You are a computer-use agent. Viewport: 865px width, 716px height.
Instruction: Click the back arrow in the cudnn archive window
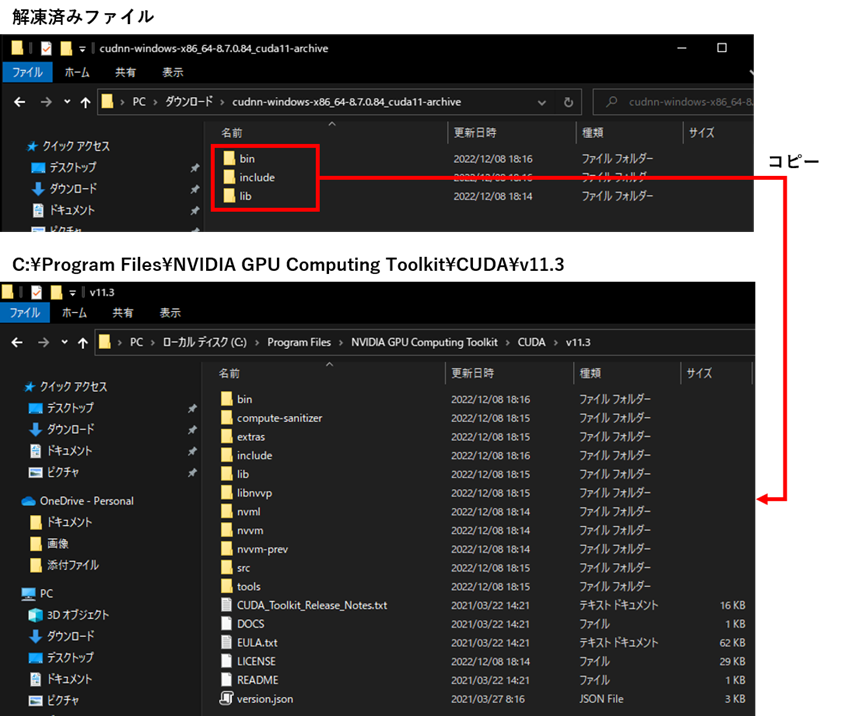click(x=20, y=102)
